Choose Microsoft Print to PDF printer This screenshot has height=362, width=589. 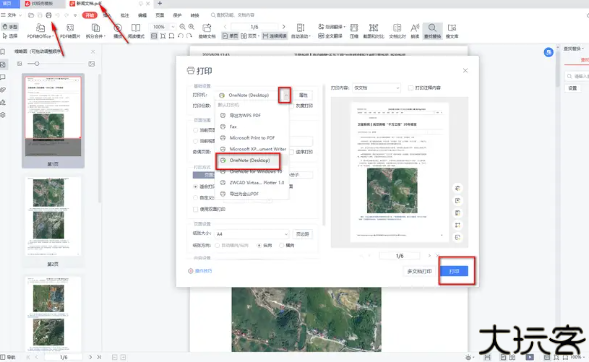click(x=252, y=138)
